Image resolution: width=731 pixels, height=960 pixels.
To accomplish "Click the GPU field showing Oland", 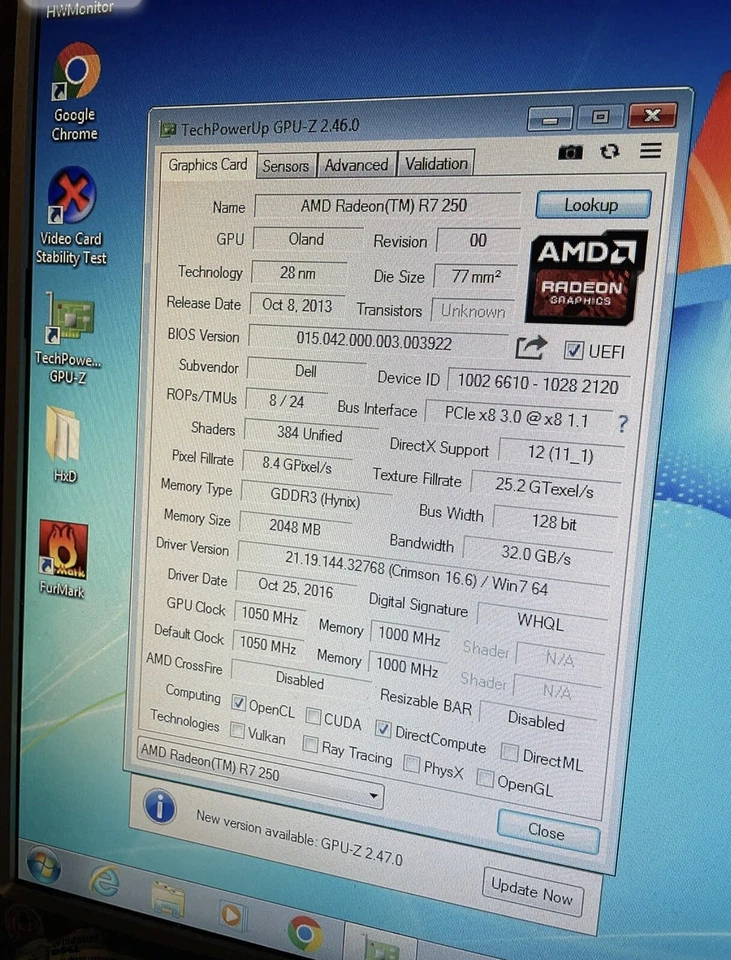I will point(307,239).
